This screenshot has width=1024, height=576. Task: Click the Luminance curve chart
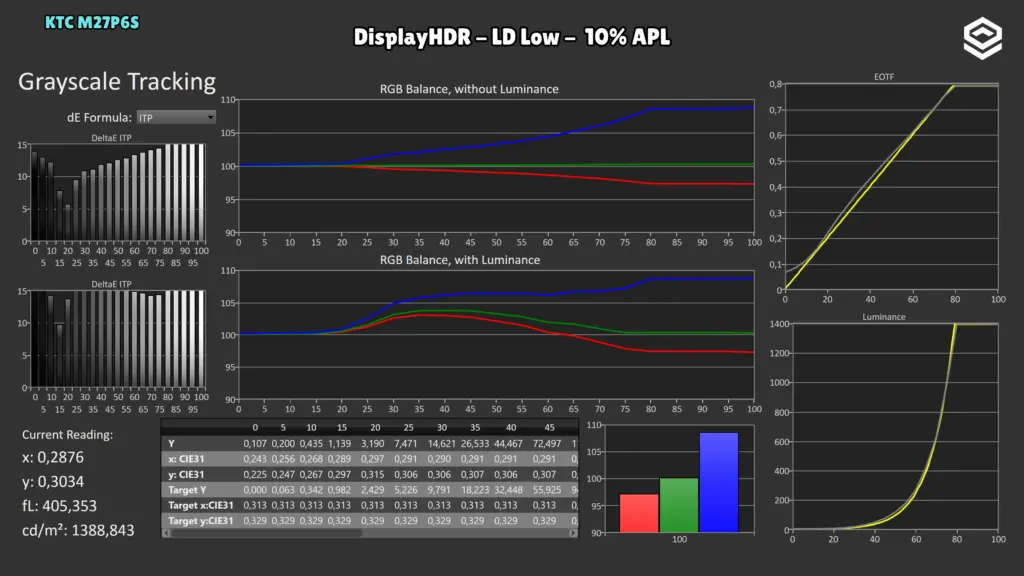pos(895,426)
